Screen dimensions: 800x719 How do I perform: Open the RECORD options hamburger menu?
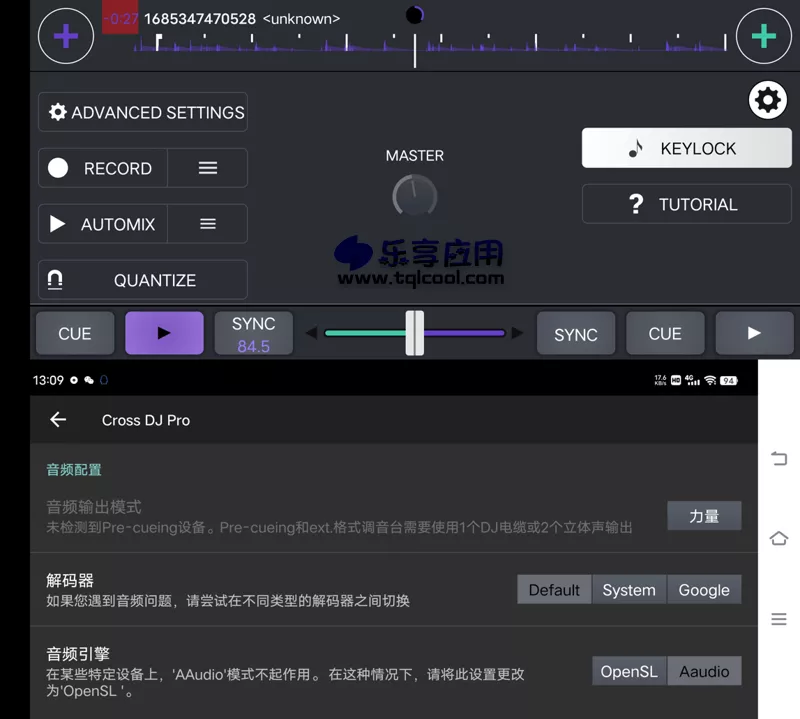tap(207, 168)
